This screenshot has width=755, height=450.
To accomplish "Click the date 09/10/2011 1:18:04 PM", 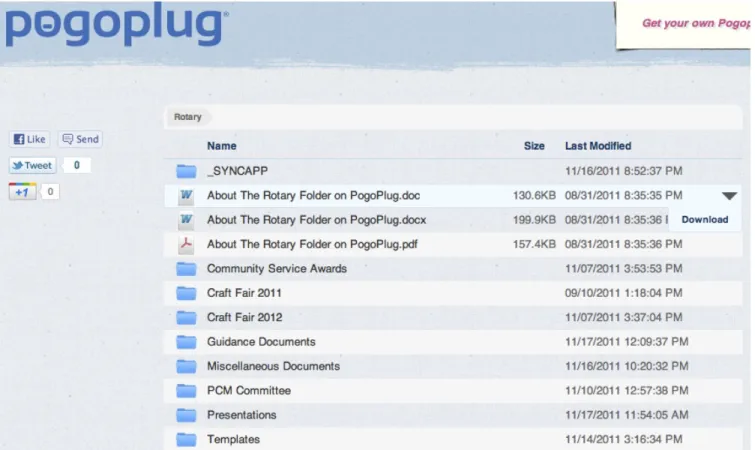I will click(x=624, y=293).
